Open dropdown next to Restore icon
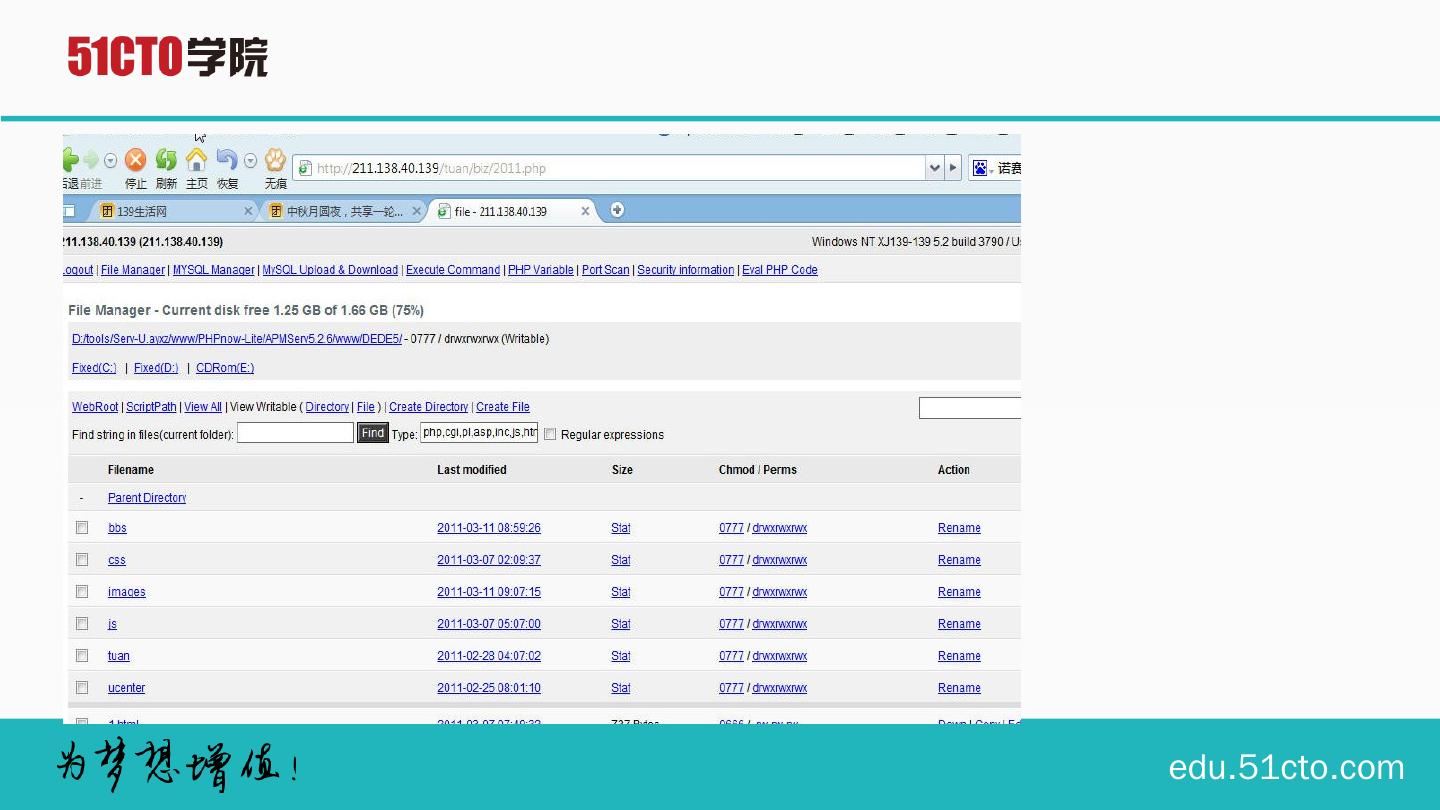 (250, 161)
